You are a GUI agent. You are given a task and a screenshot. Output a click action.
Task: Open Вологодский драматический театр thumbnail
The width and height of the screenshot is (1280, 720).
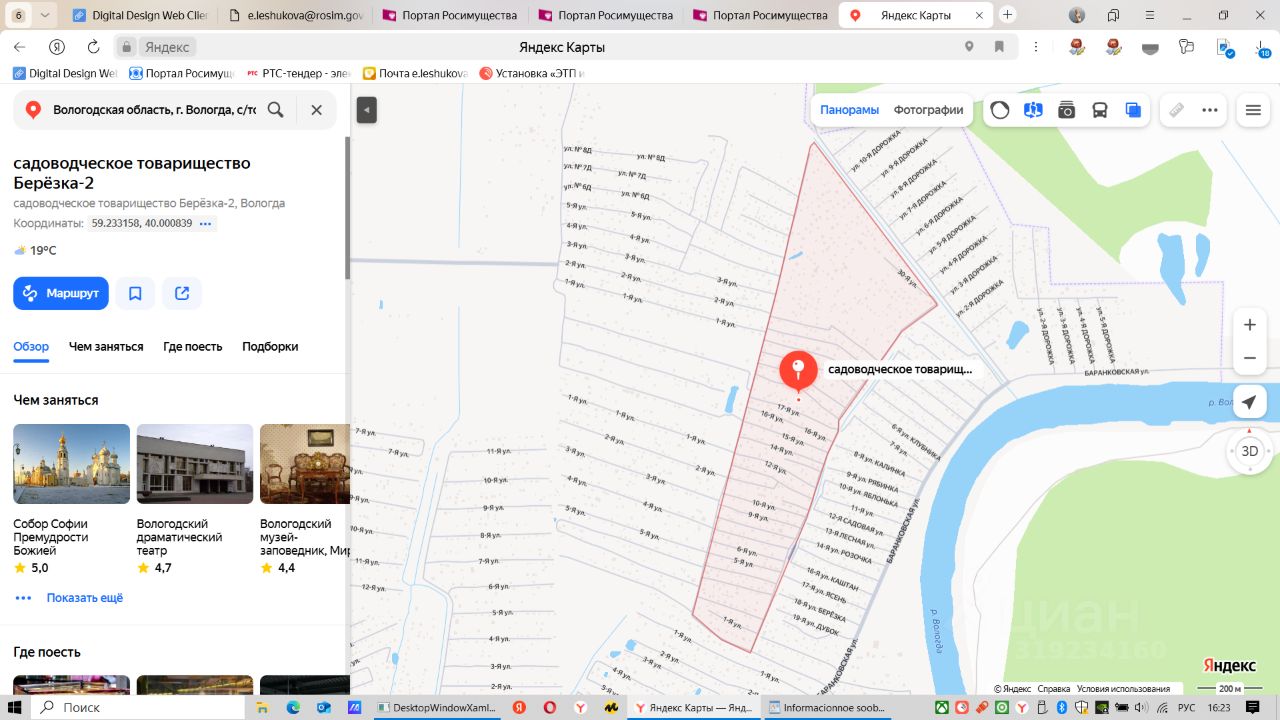point(195,464)
